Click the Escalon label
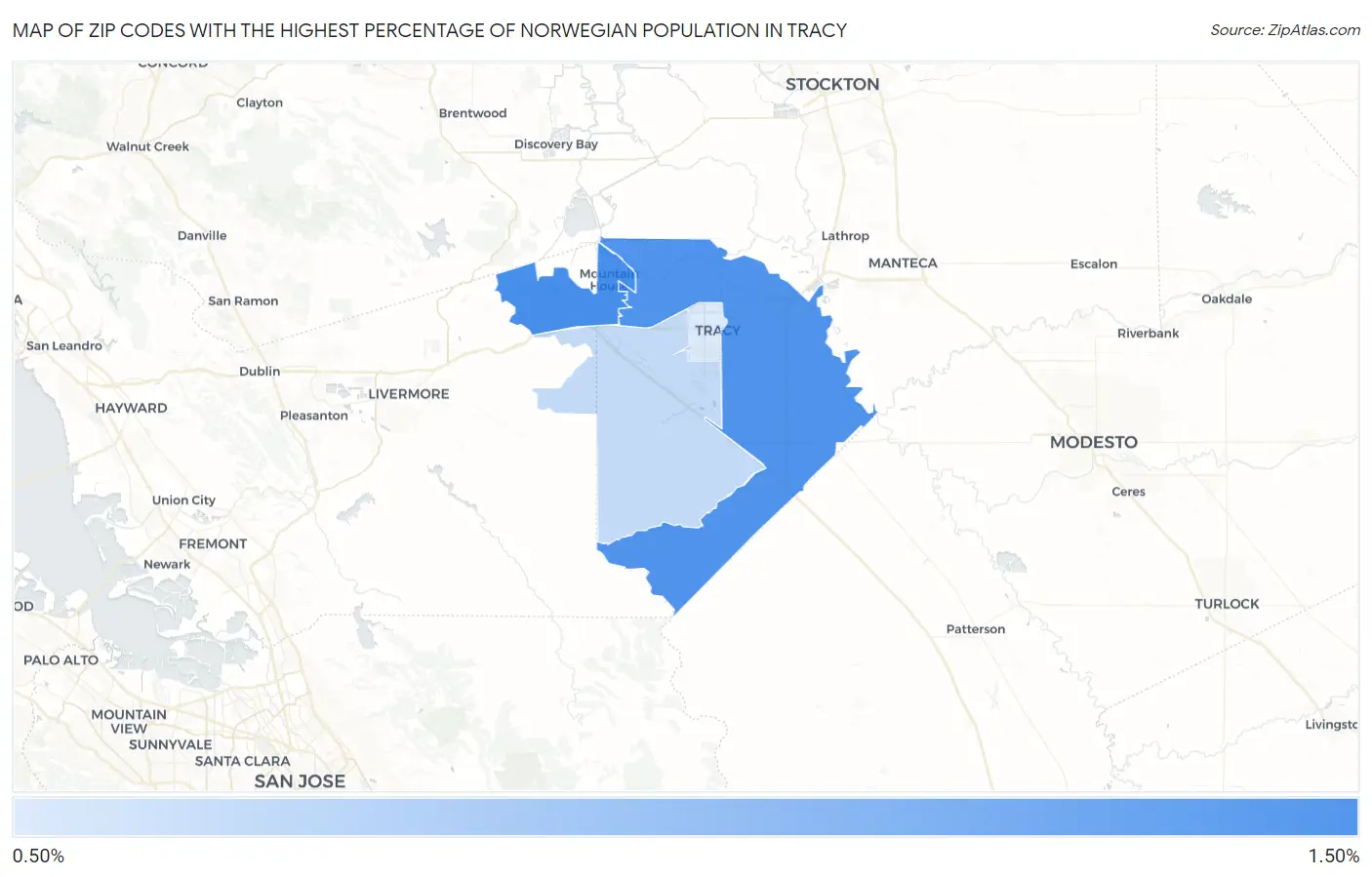Viewport: 1372px width, 877px height. pos(1094,264)
